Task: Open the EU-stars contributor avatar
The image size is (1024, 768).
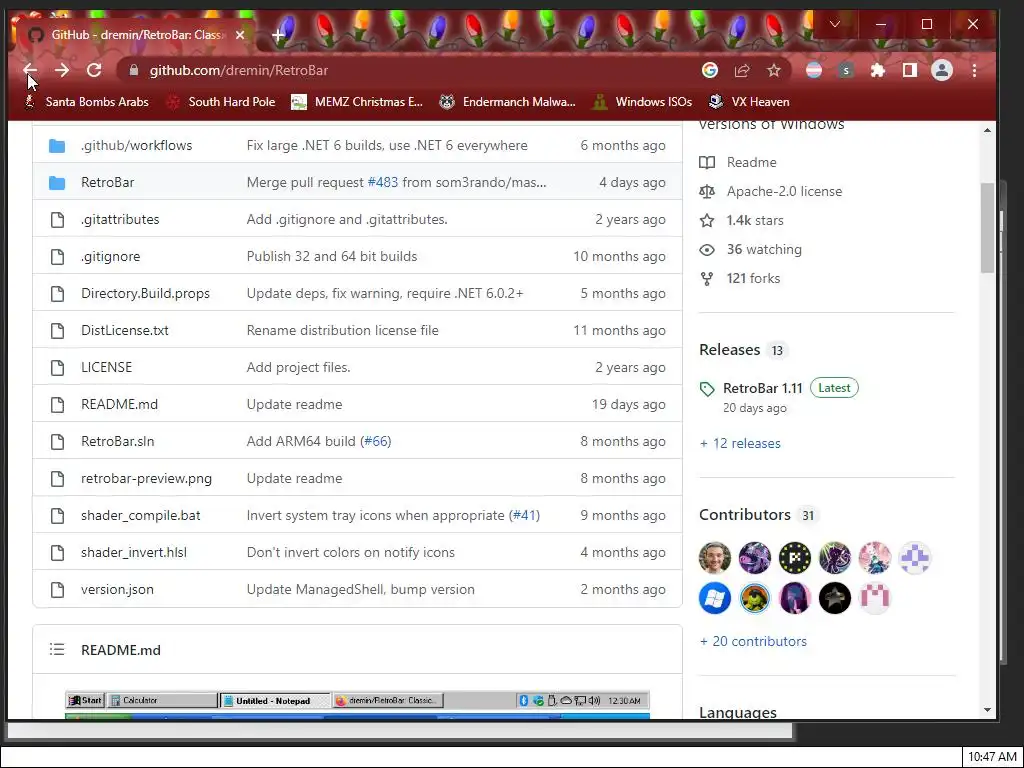Action: tap(795, 558)
